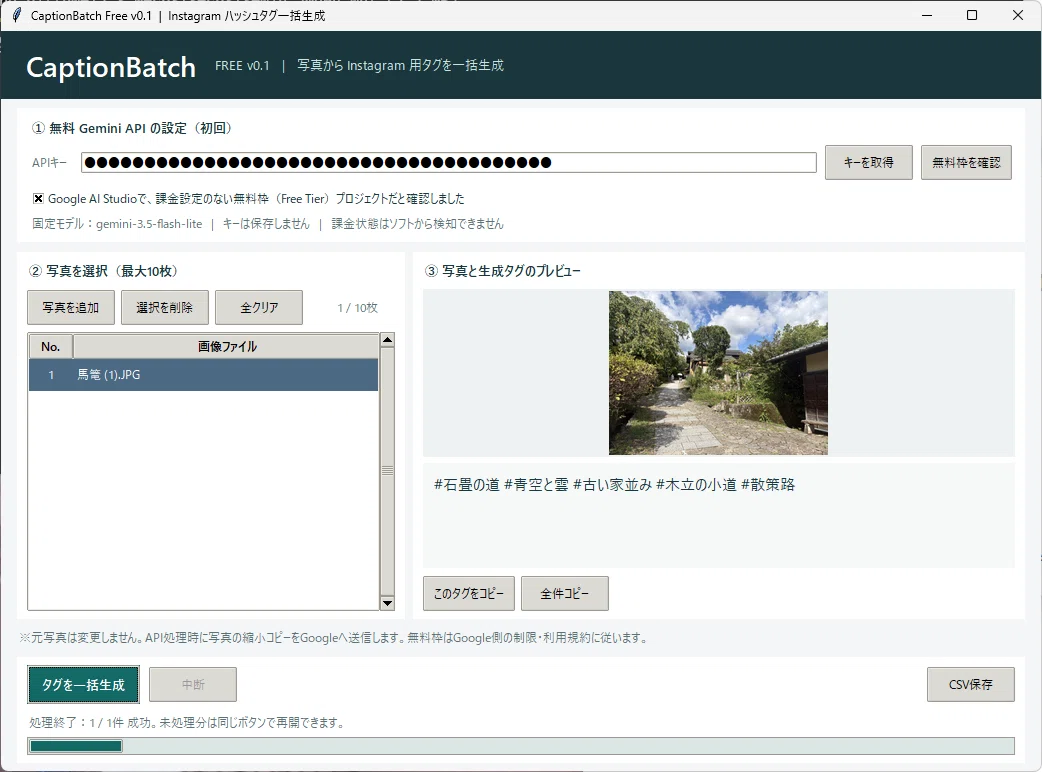This screenshot has height=772, width=1042.
Task: Click the file list scroll up arrow
Action: 387,340
